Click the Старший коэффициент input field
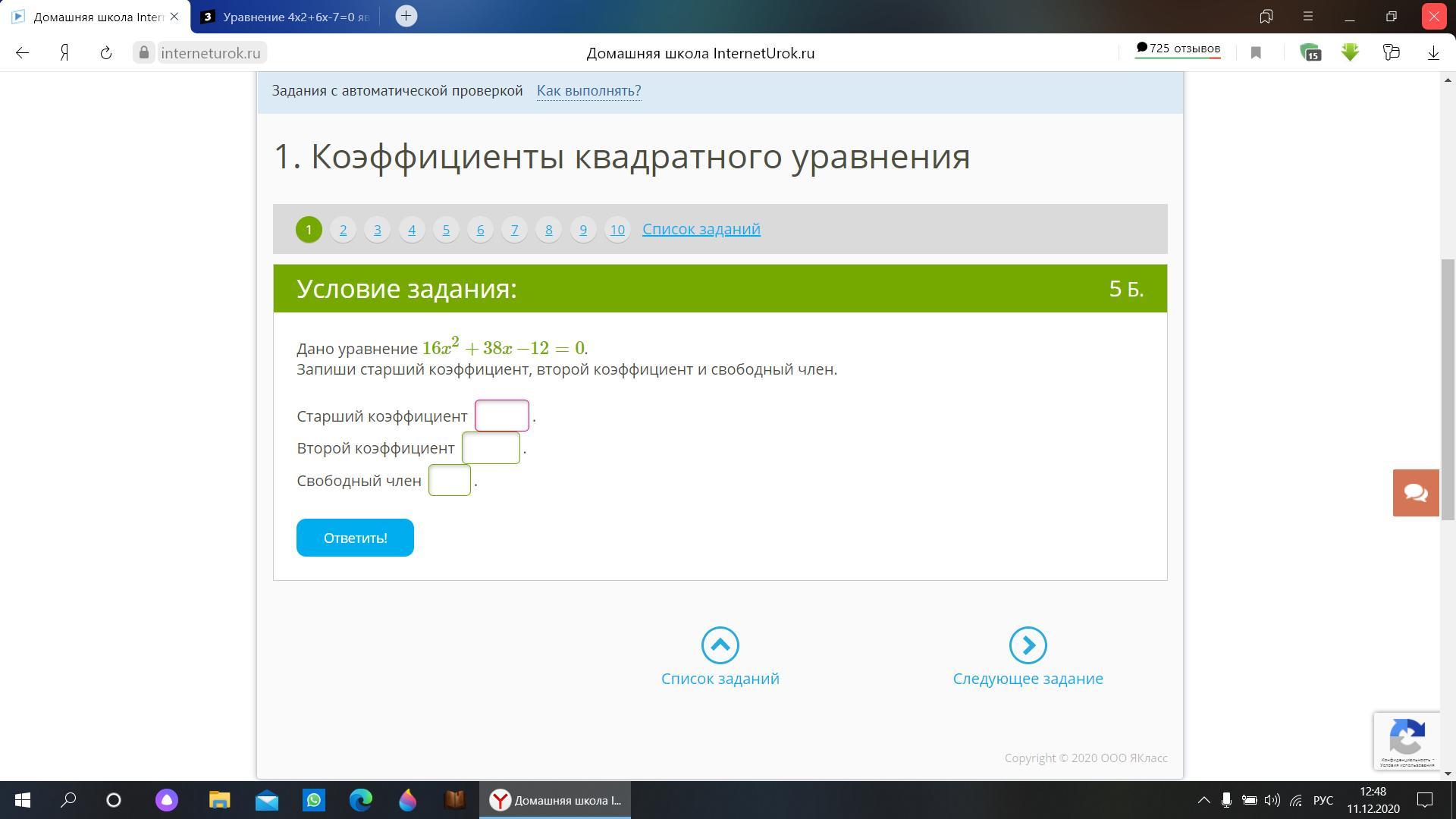The image size is (1456, 819). pos(501,416)
